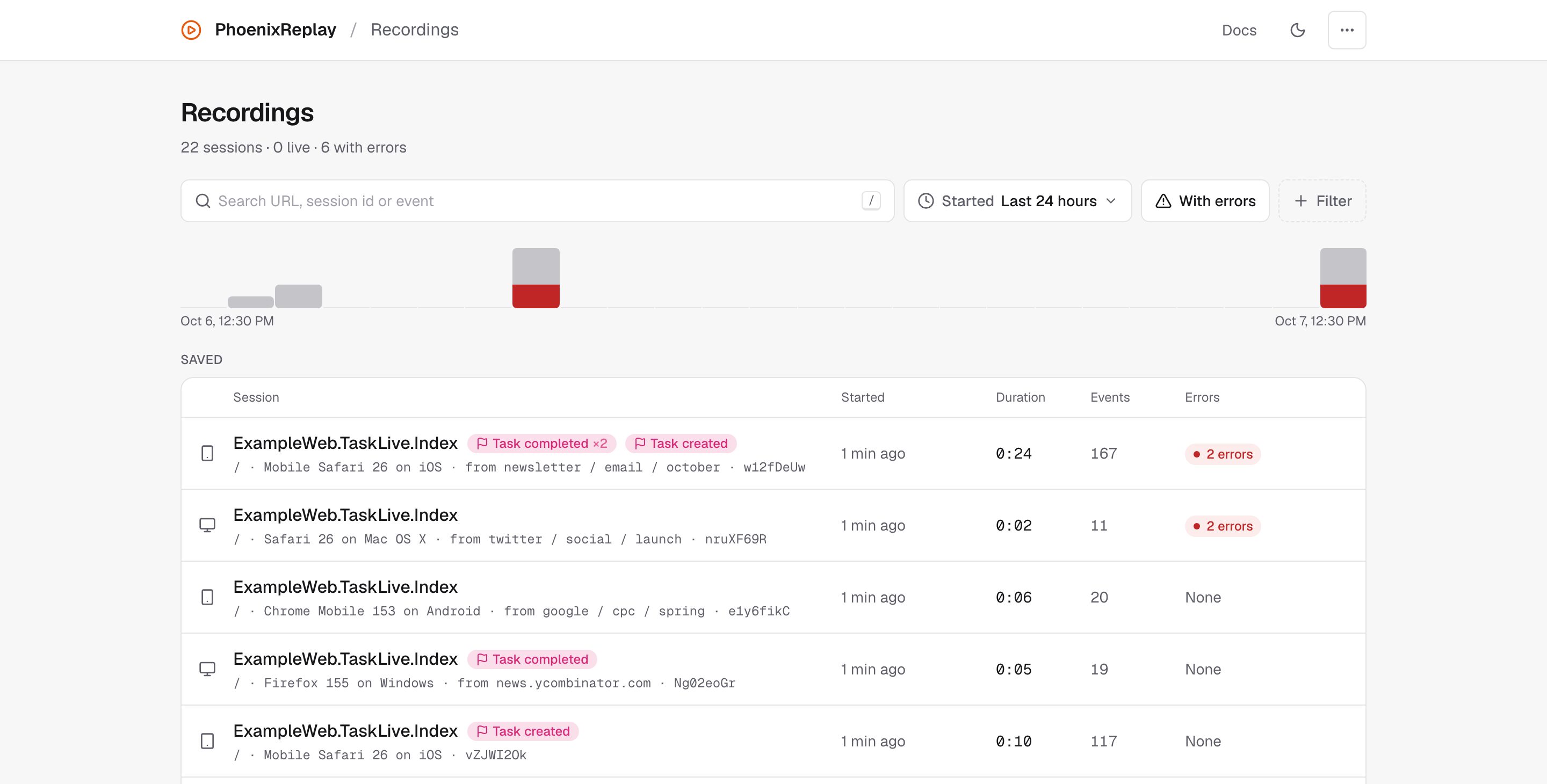1547x784 pixels.
Task: Click the warning triangle icon
Action: coord(1163,201)
